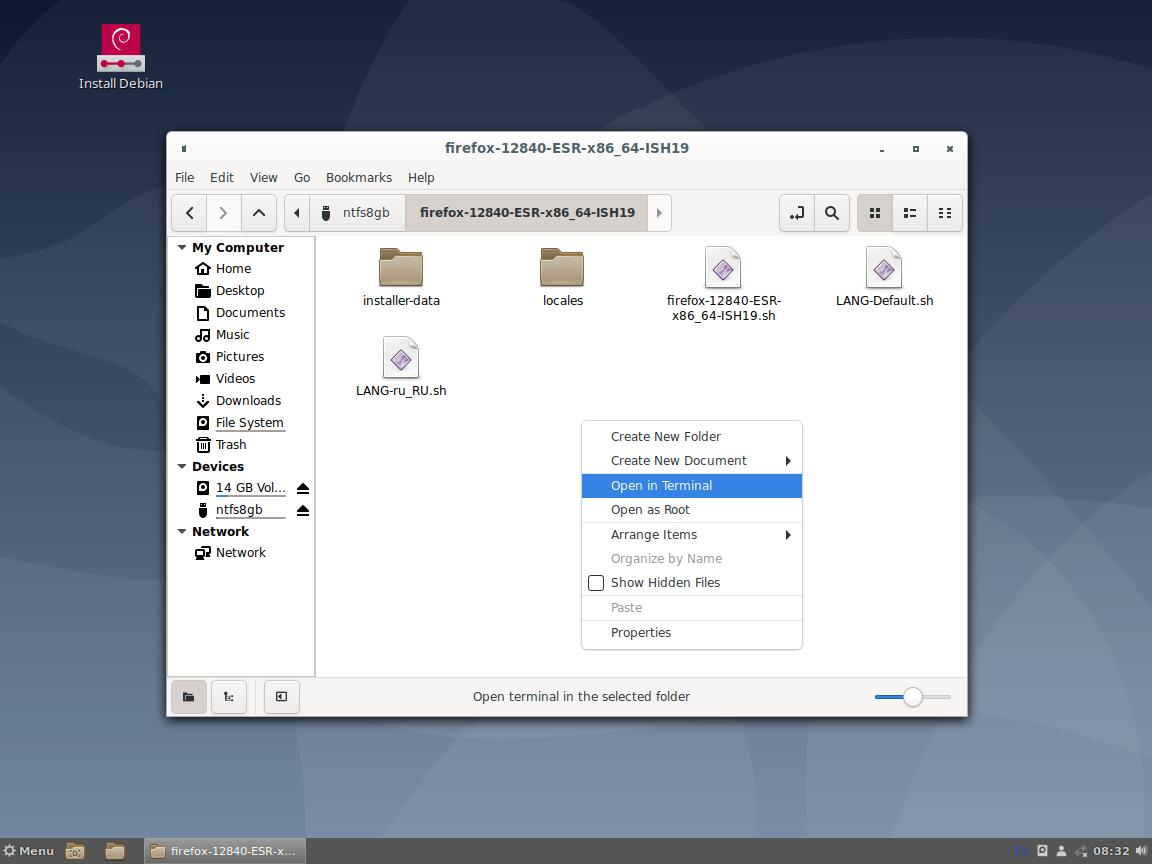Screen dimensions: 1152x864
Task: Click the clock showing 08:32
Action: click(1111, 851)
